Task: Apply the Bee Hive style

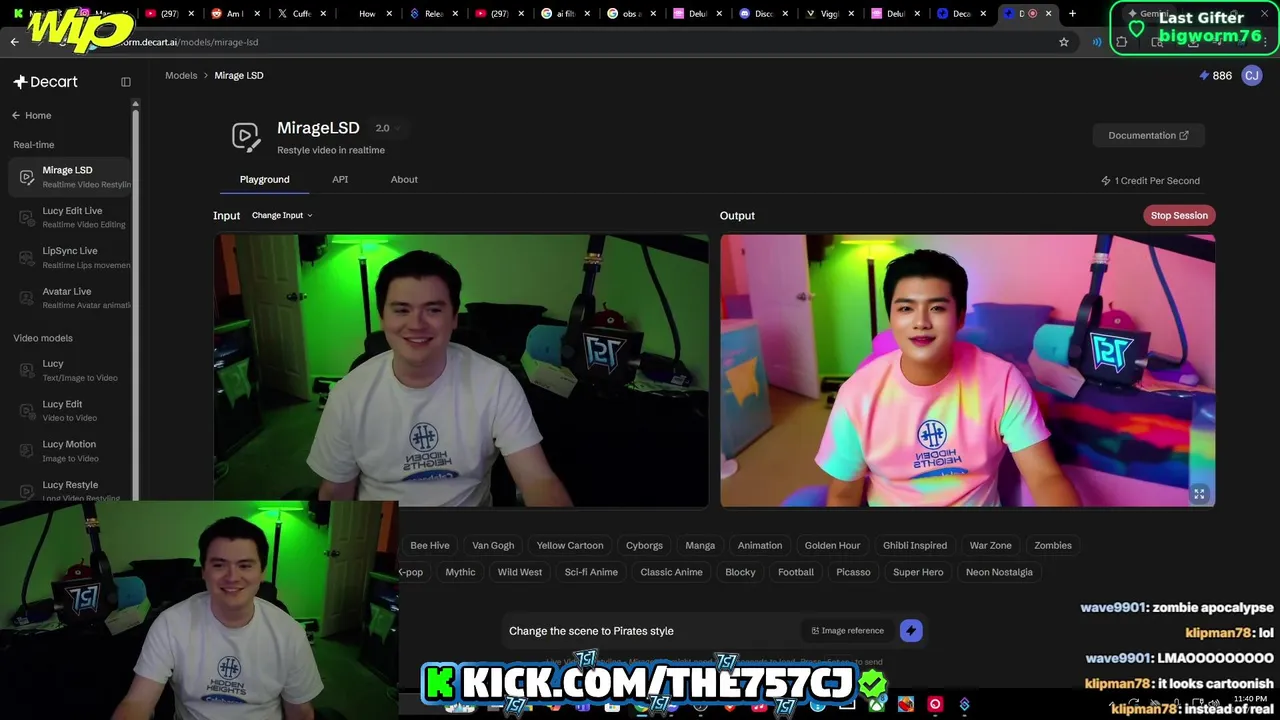Action: click(x=430, y=546)
